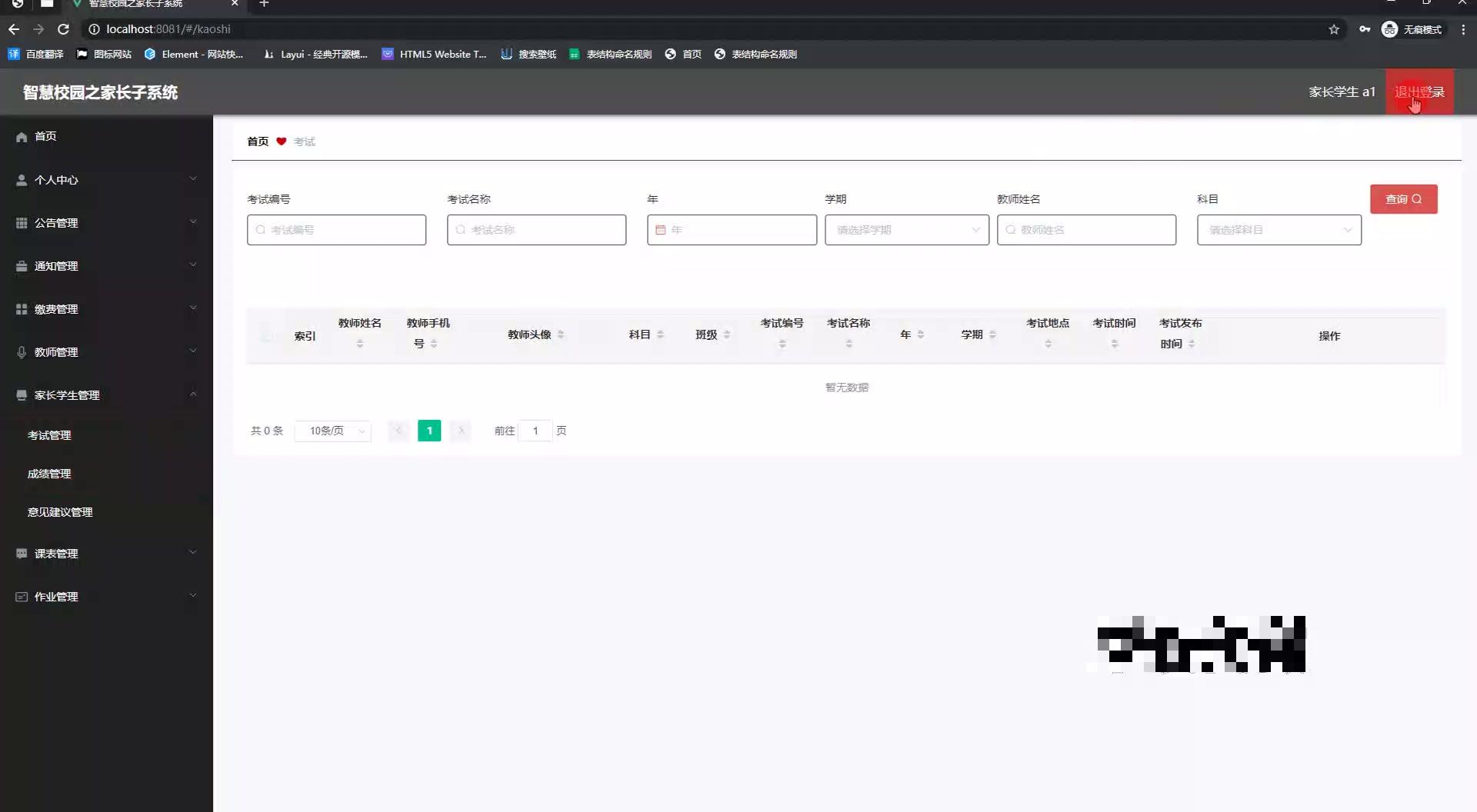Sort by 学期 column arrows

point(992,334)
